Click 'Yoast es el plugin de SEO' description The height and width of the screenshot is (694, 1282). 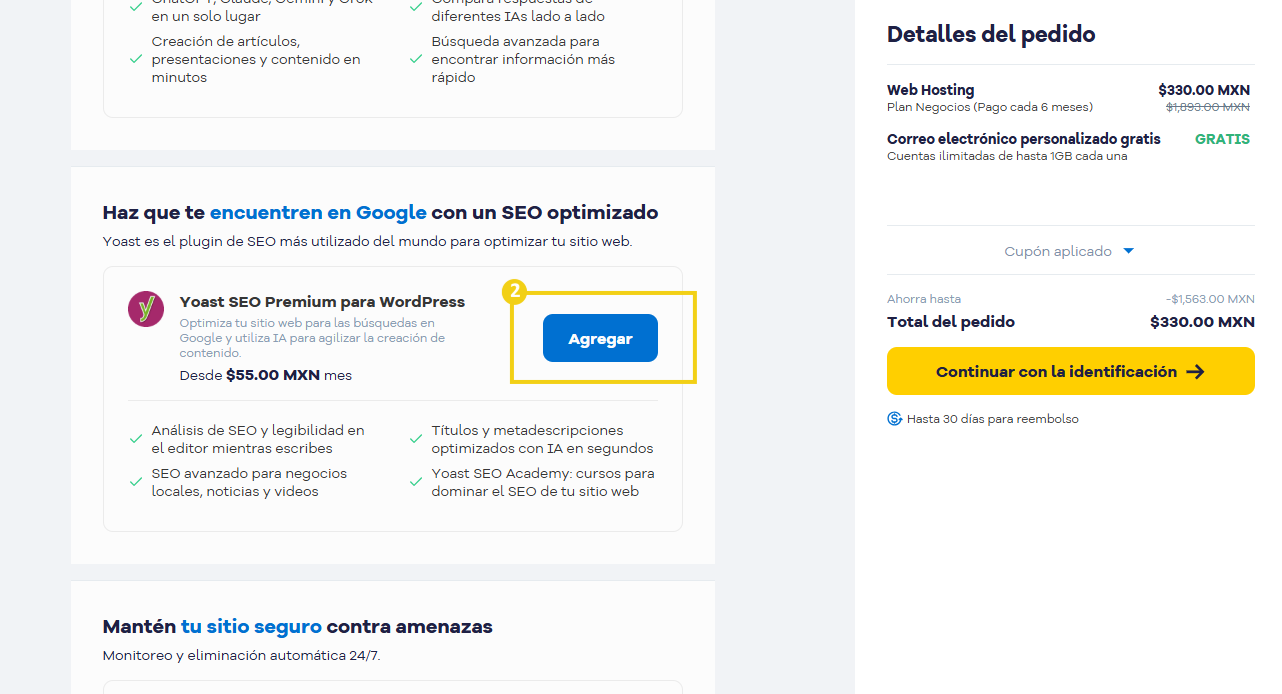[367, 241]
